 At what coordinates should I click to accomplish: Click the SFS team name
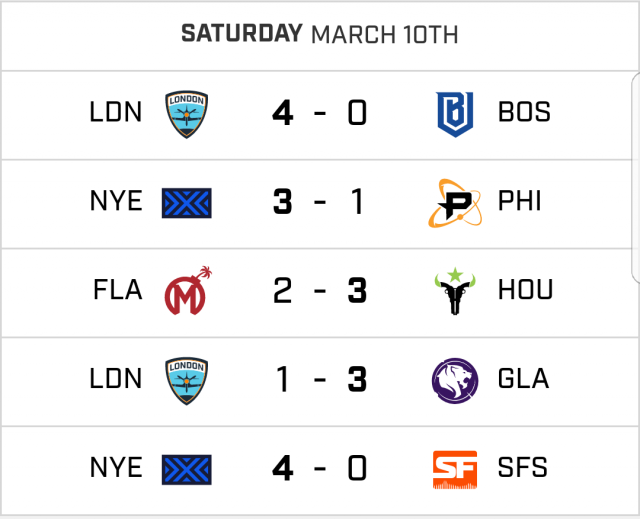pos(523,469)
